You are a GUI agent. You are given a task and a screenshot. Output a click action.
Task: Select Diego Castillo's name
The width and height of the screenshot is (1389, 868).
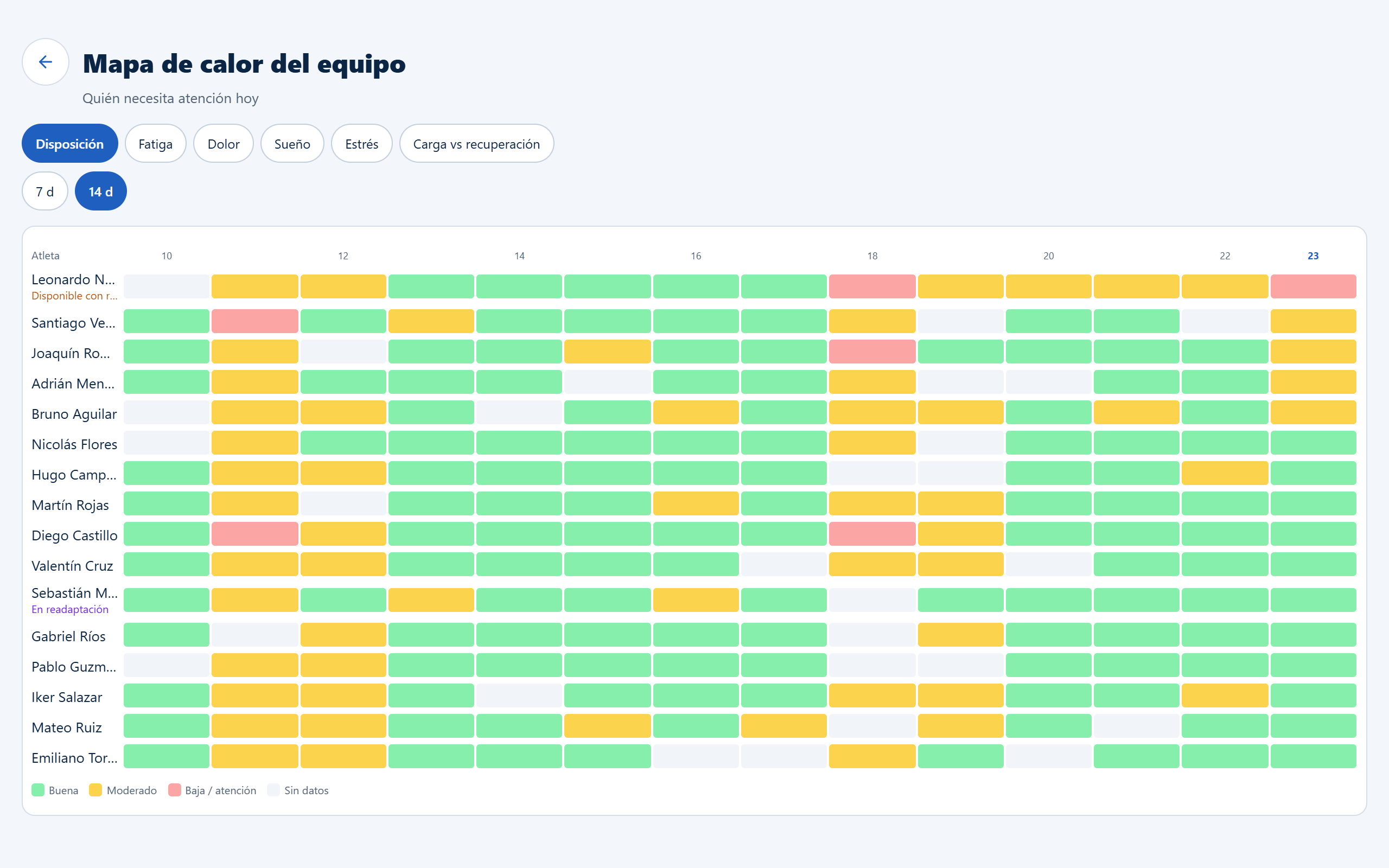[x=75, y=535]
